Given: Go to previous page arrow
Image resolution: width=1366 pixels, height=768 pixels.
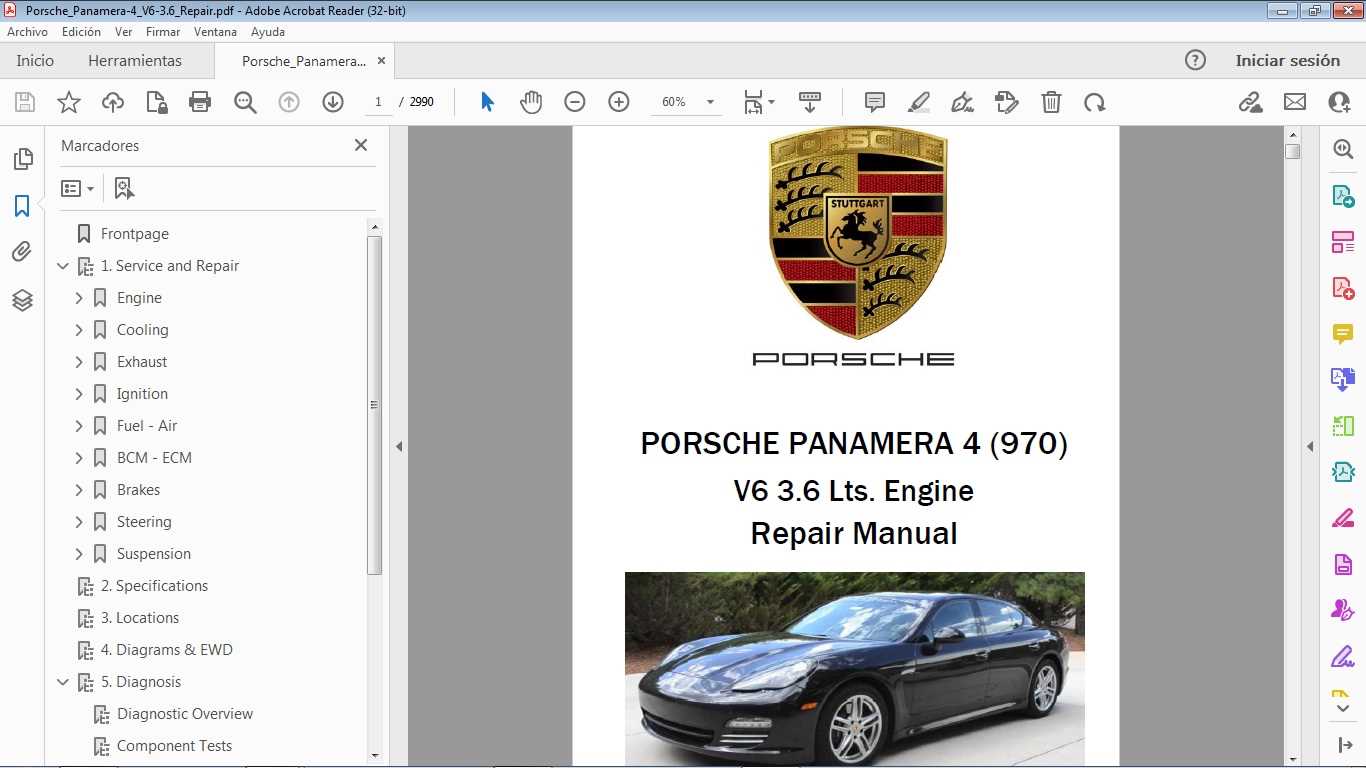Looking at the screenshot, I should click(289, 102).
